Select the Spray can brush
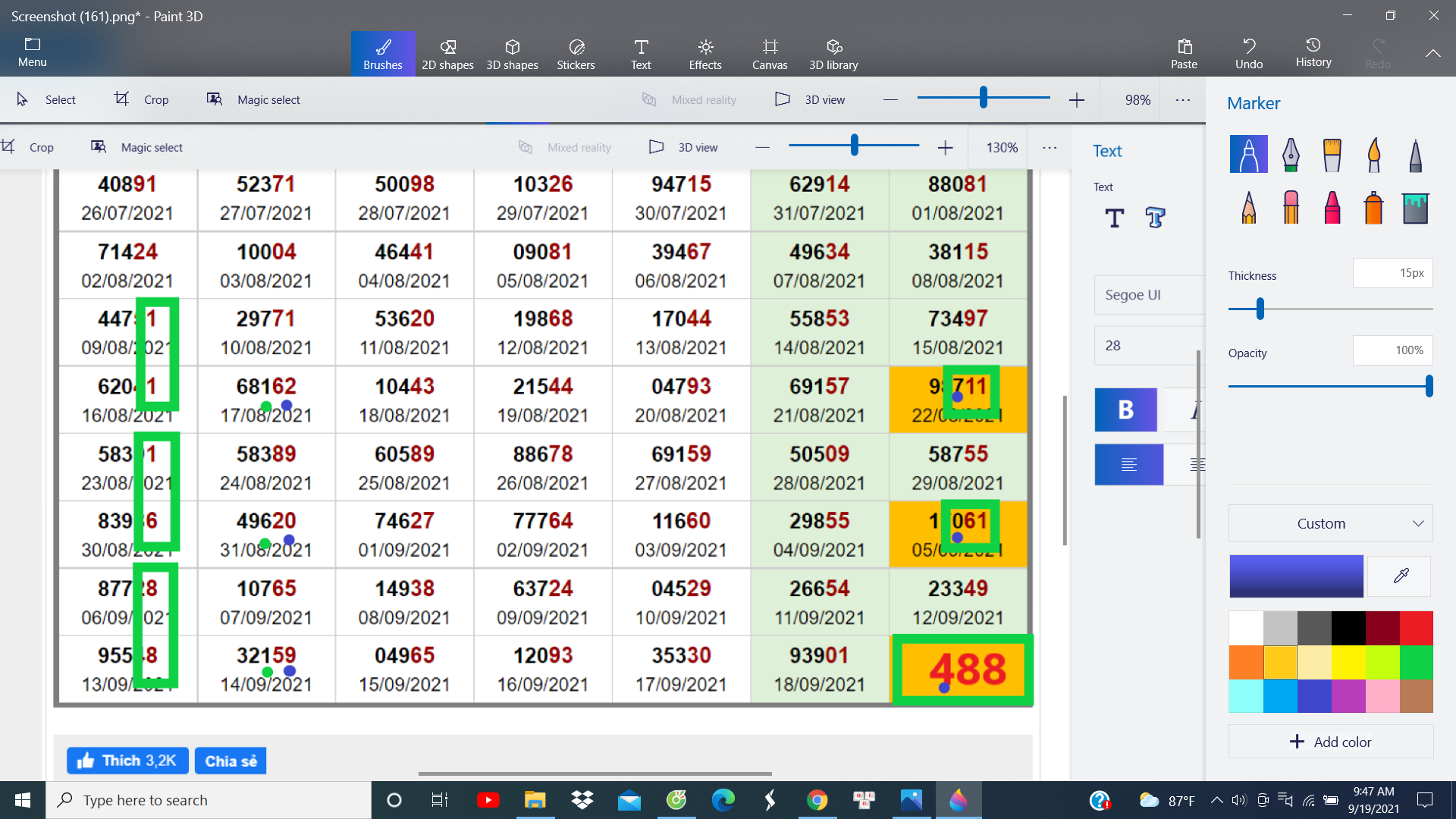1456x819 pixels. tap(1373, 206)
